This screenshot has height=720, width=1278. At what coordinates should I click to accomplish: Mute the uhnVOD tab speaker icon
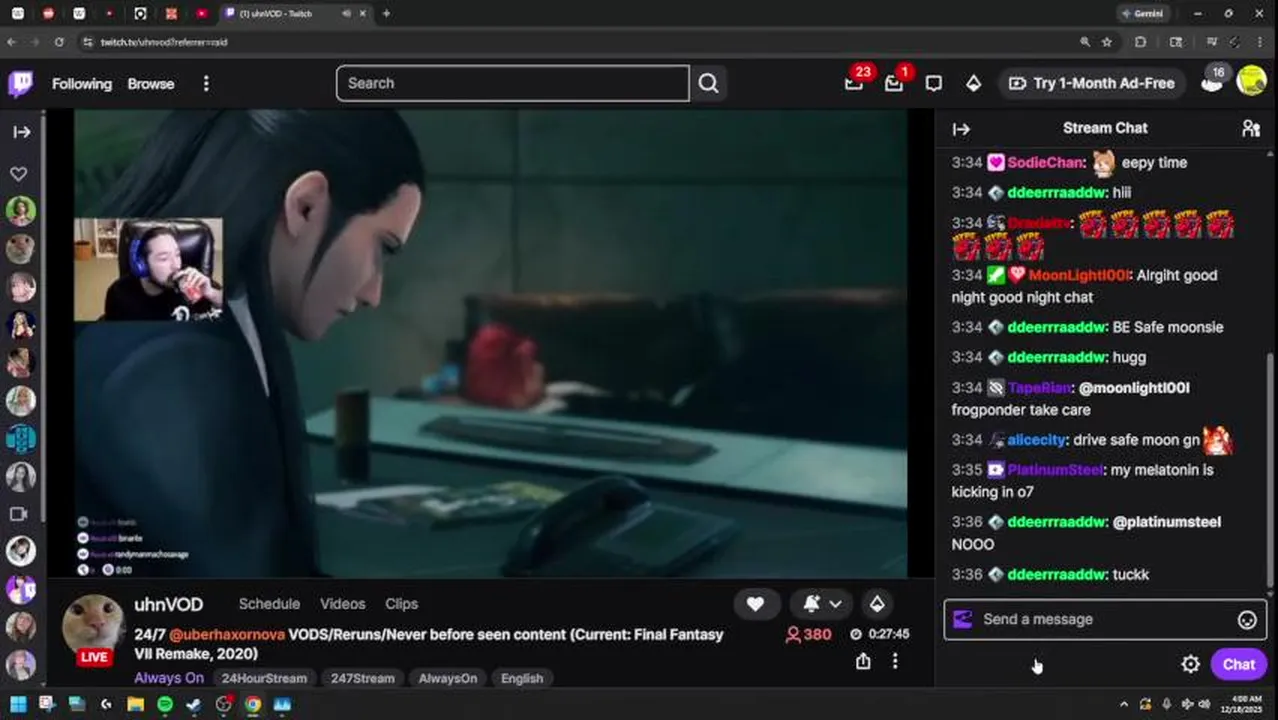pos(346,14)
